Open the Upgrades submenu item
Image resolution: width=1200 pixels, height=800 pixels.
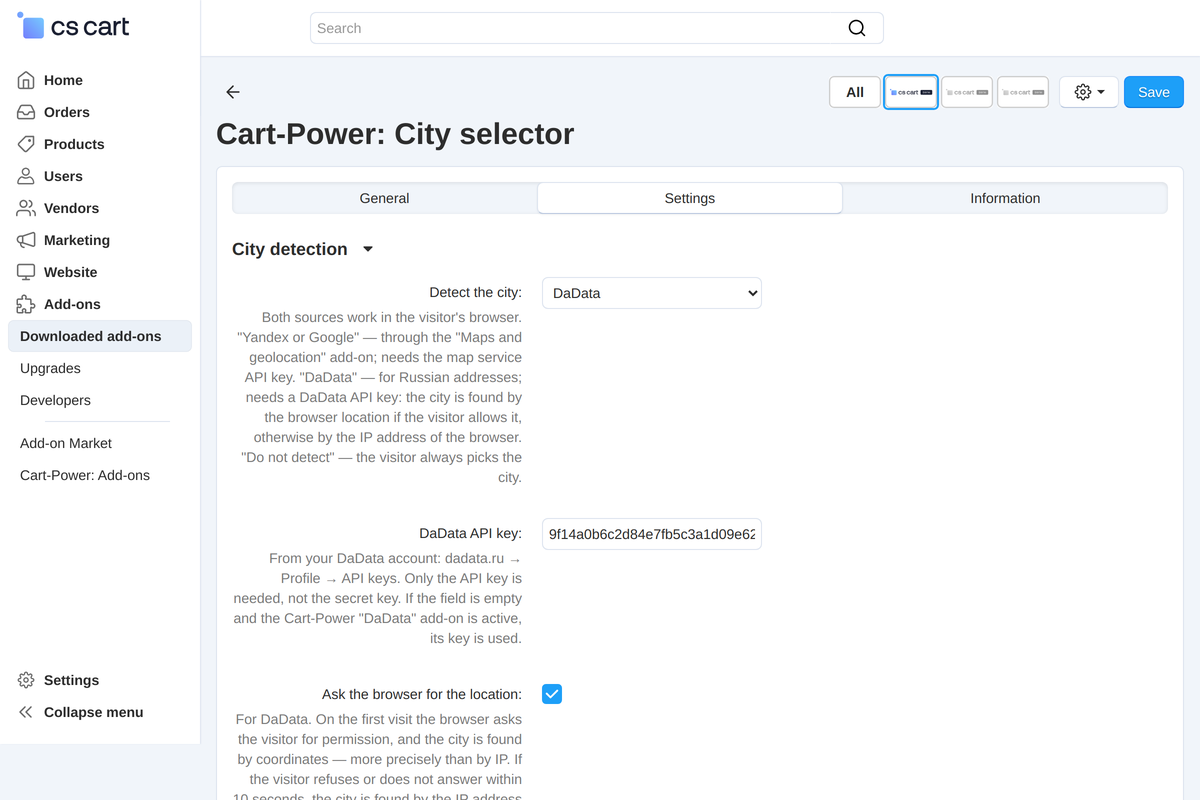(50, 368)
